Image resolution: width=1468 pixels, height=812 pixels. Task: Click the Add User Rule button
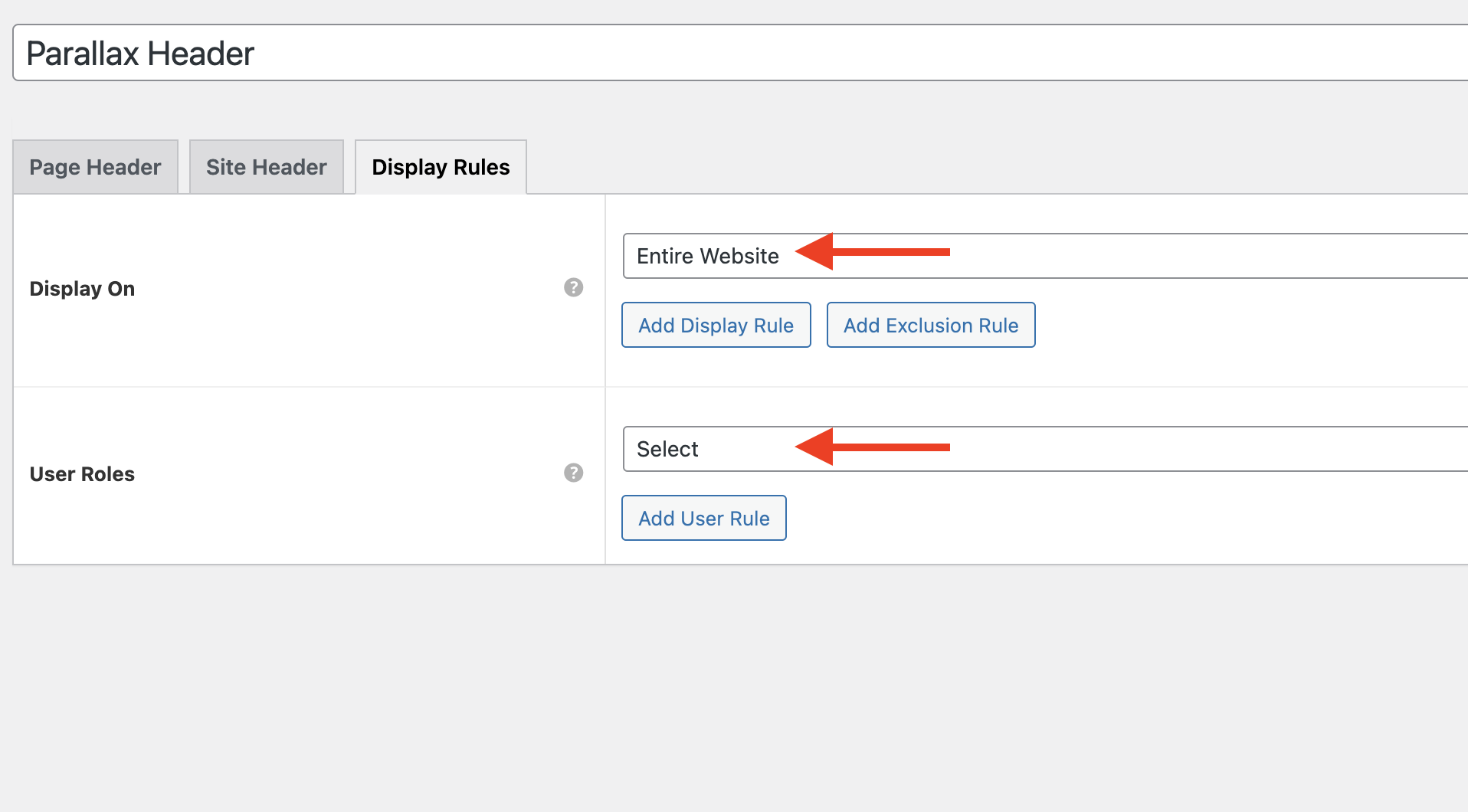(x=704, y=518)
